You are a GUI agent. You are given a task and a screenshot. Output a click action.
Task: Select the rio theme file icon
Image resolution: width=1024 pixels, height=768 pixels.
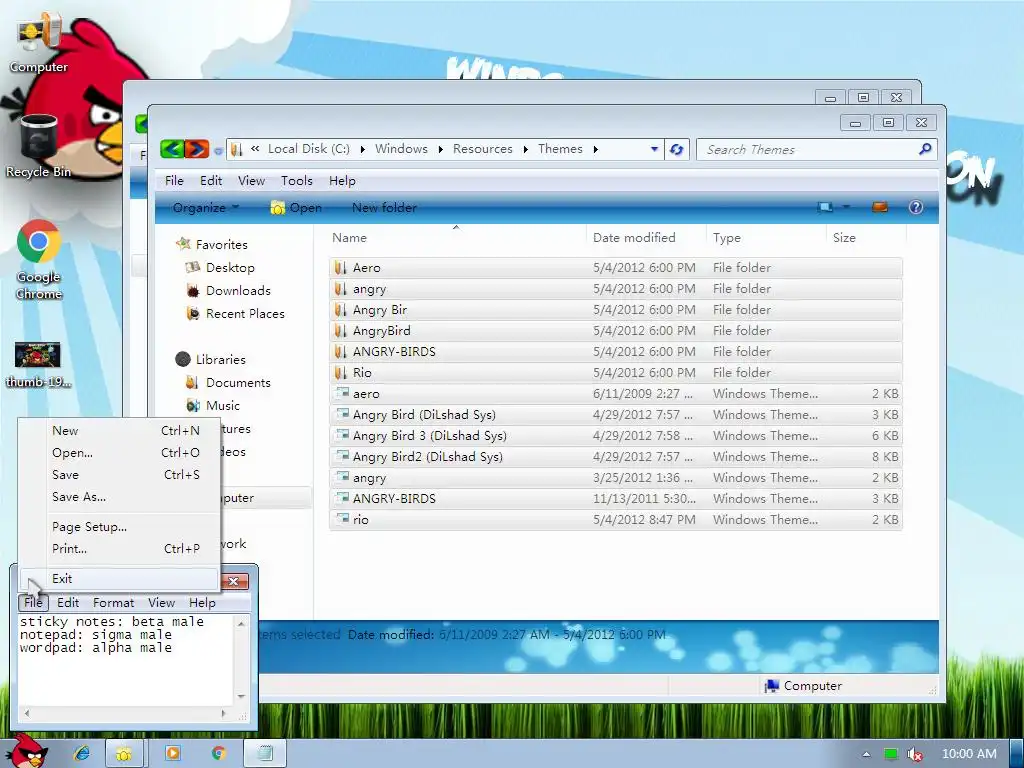[x=342, y=519]
